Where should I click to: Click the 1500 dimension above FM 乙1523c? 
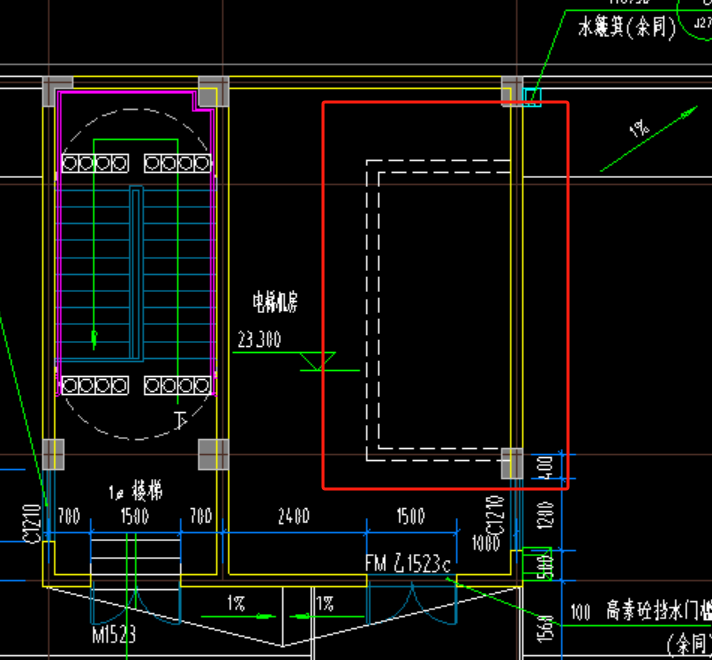tap(411, 516)
